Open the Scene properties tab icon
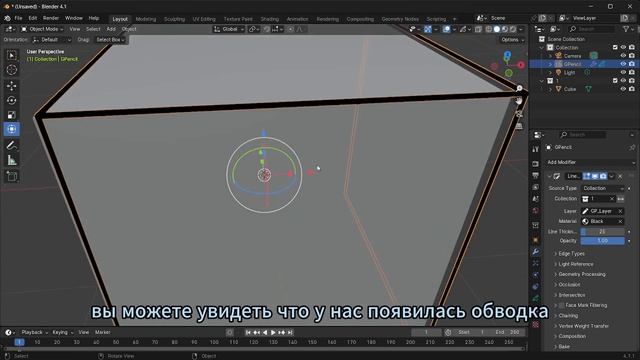The image size is (640, 360). (x=536, y=199)
